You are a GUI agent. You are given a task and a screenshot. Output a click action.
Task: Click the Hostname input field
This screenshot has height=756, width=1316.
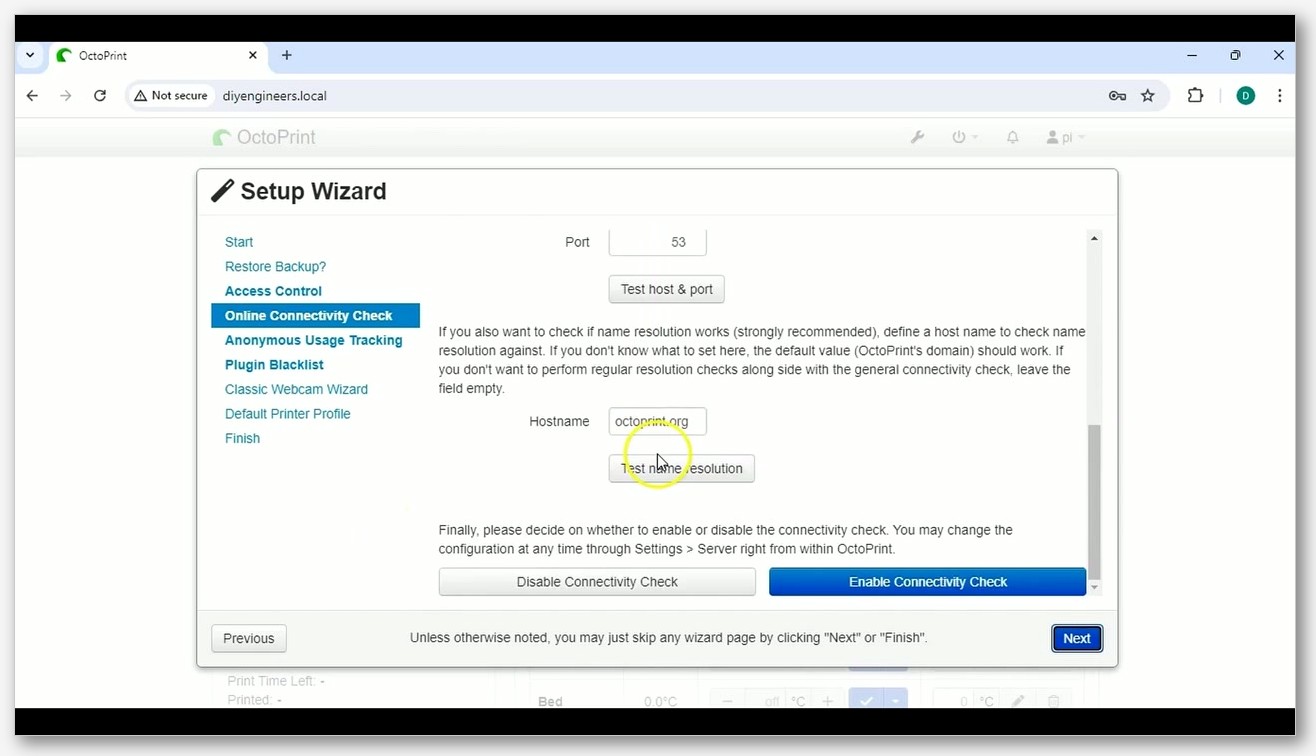pos(657,421)
